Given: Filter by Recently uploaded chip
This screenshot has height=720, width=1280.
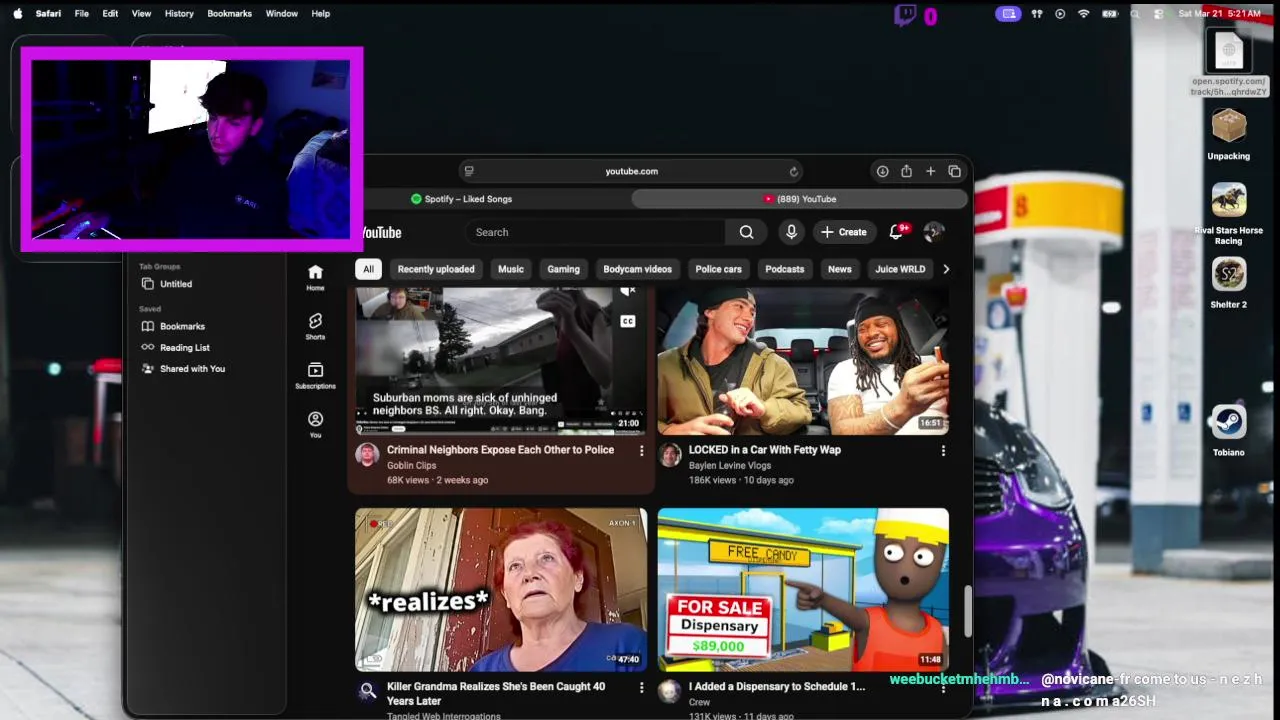Looking at the screenshot, I should [x=436, y=269].
